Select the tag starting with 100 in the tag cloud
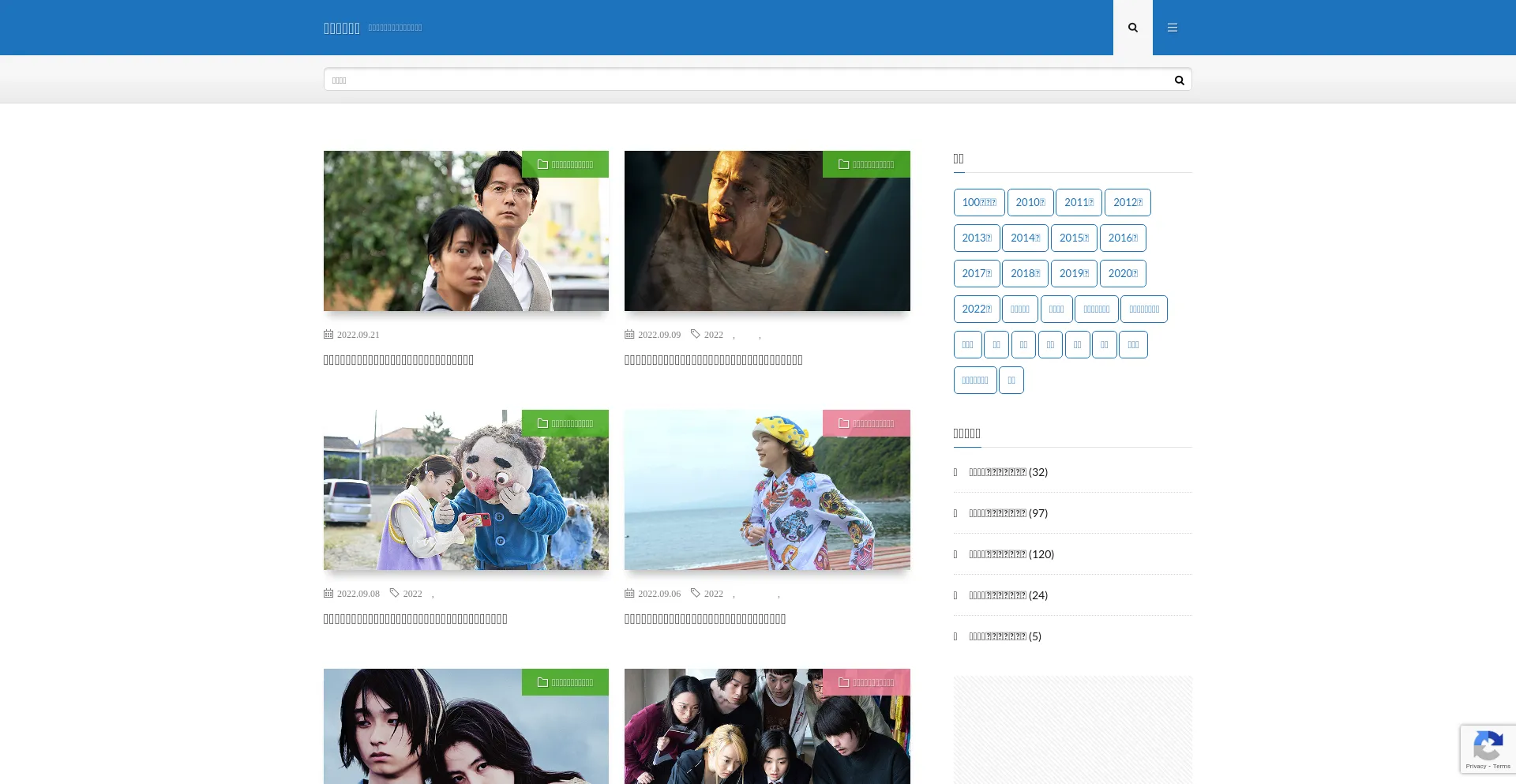This screenshot has height=784, width=1516. (979, 203)
